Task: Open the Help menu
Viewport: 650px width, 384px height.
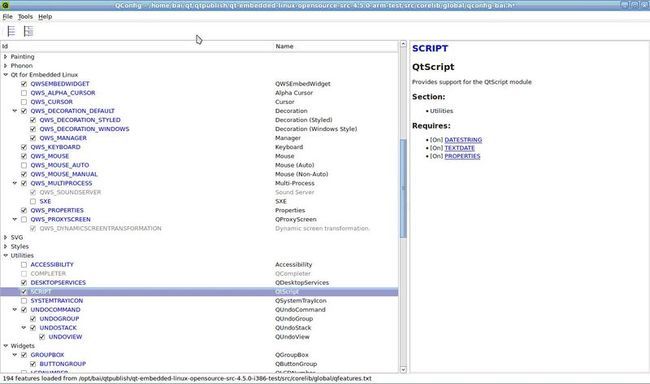Action: [45, 17]
